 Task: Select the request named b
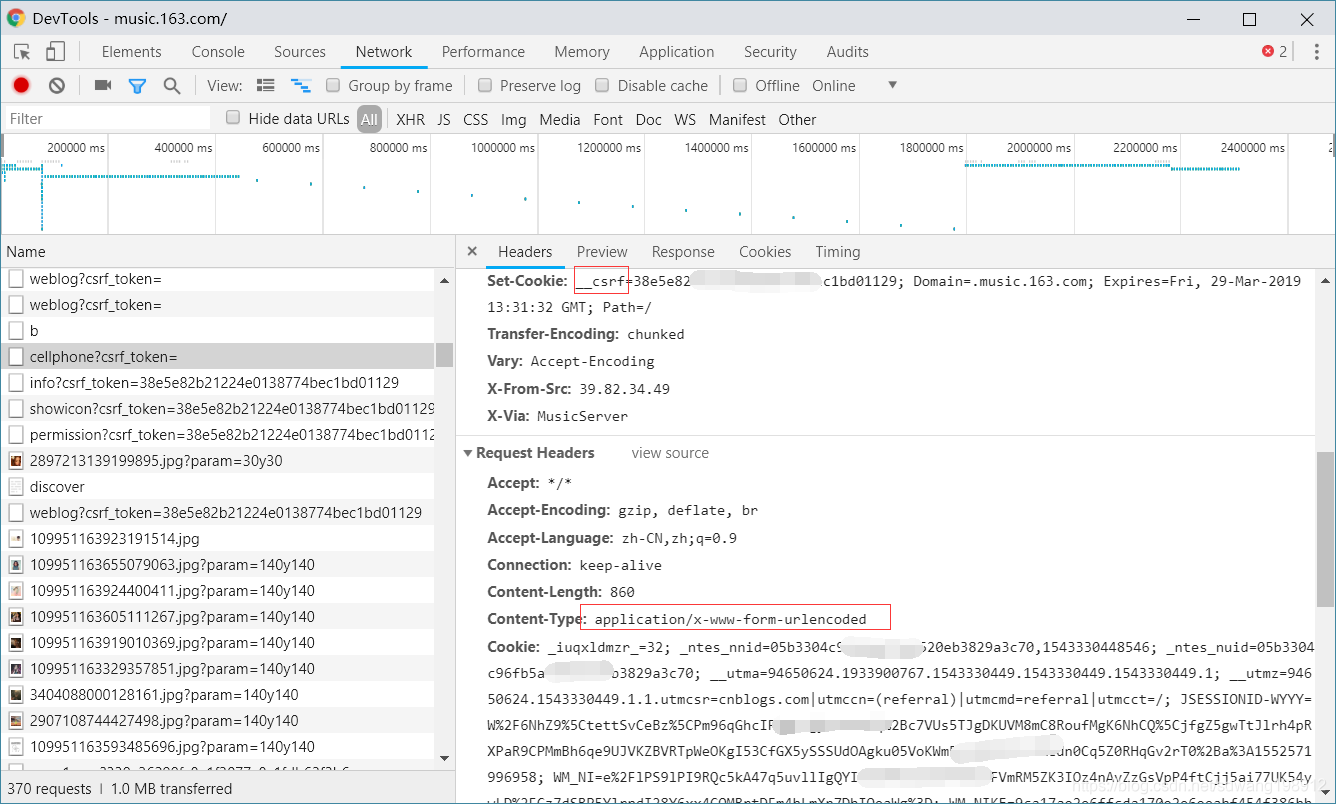click(218, 331)
